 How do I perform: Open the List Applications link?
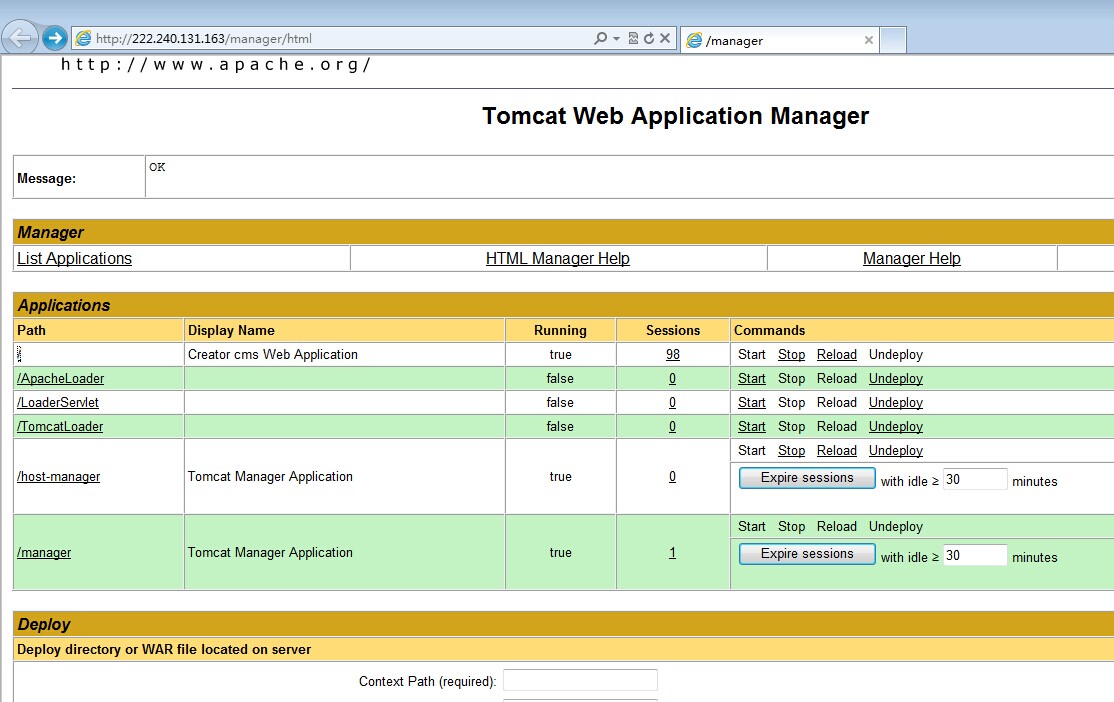coord(75,259)
